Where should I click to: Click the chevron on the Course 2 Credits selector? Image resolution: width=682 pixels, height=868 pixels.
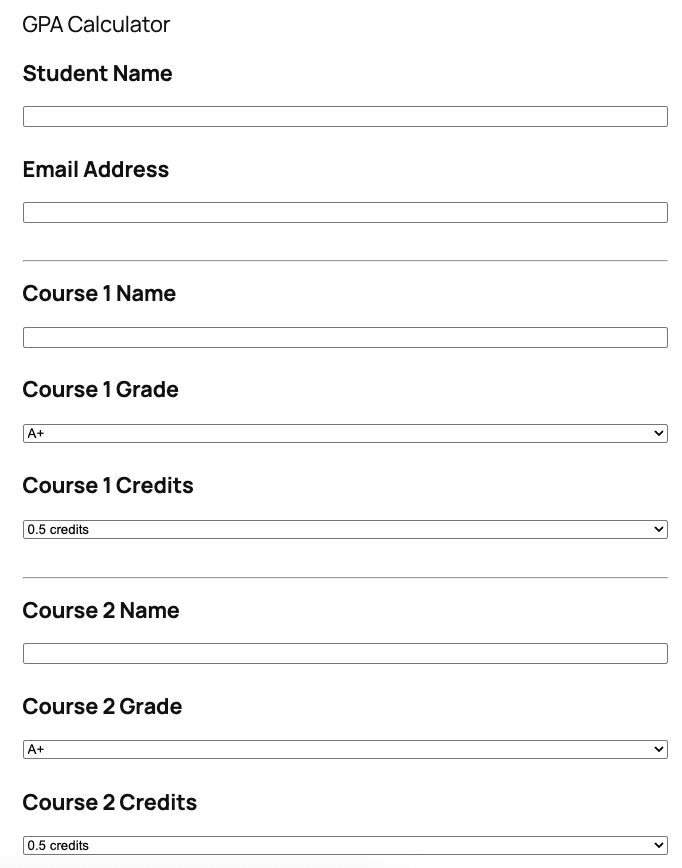pyautogui.click(x=658, y=844)
